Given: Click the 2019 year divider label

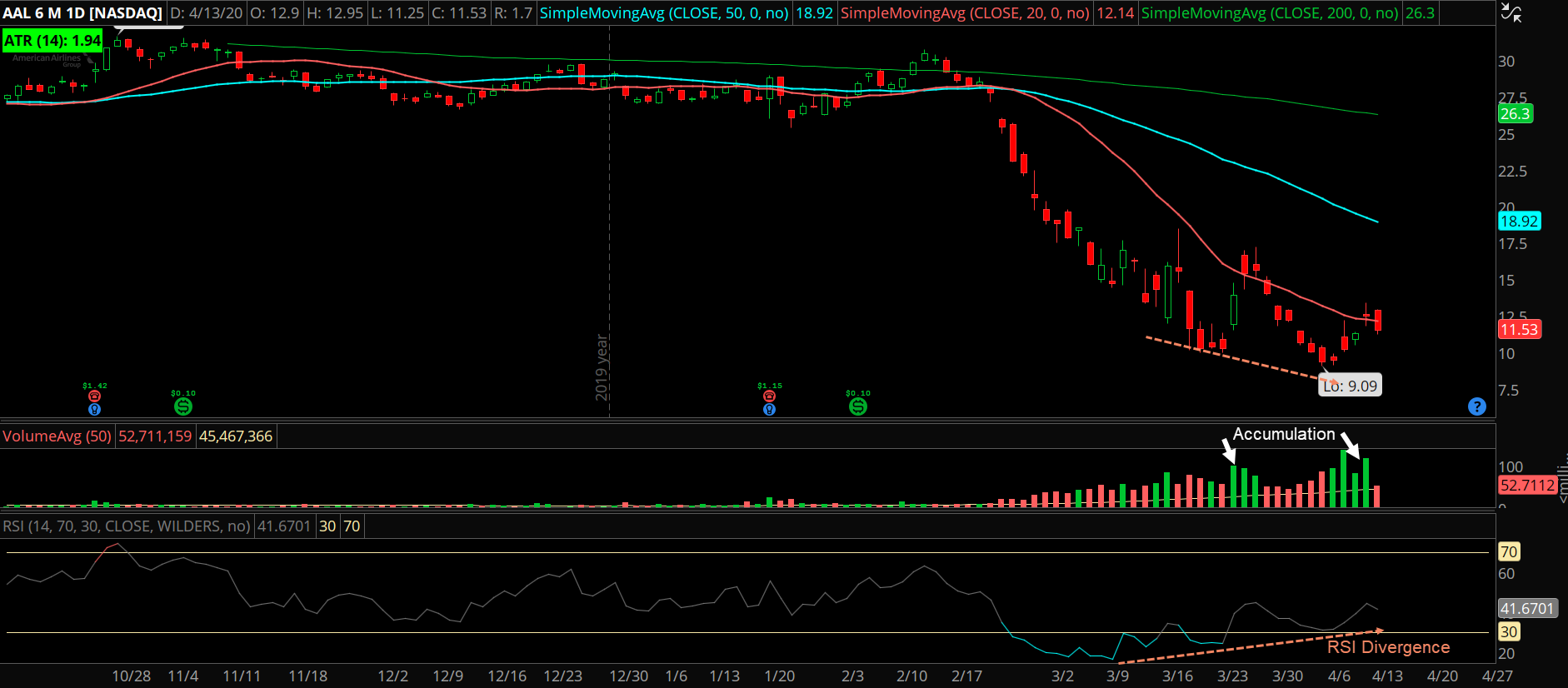Looking at the screenshot, I should tap(602, 367).
